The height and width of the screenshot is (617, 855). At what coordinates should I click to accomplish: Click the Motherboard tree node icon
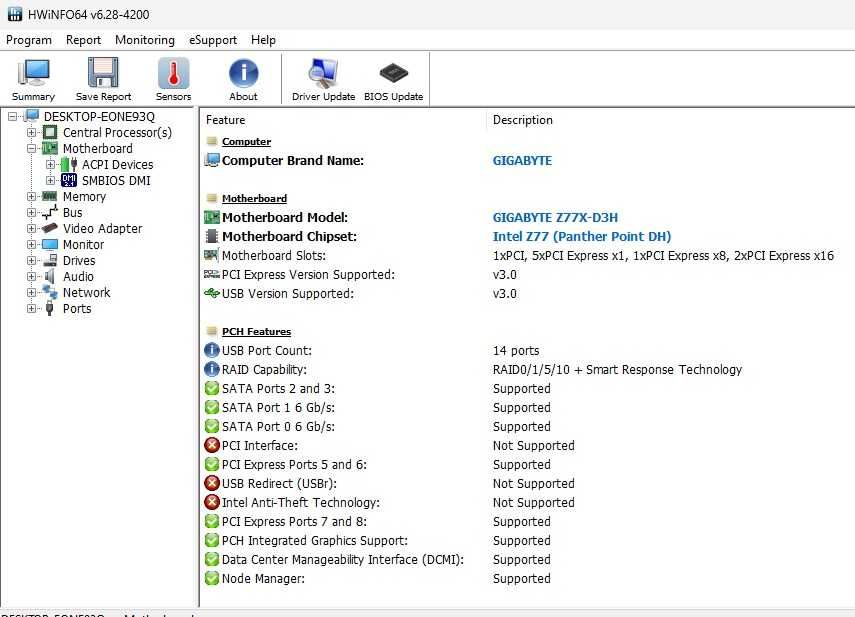[x=50, y=148]
